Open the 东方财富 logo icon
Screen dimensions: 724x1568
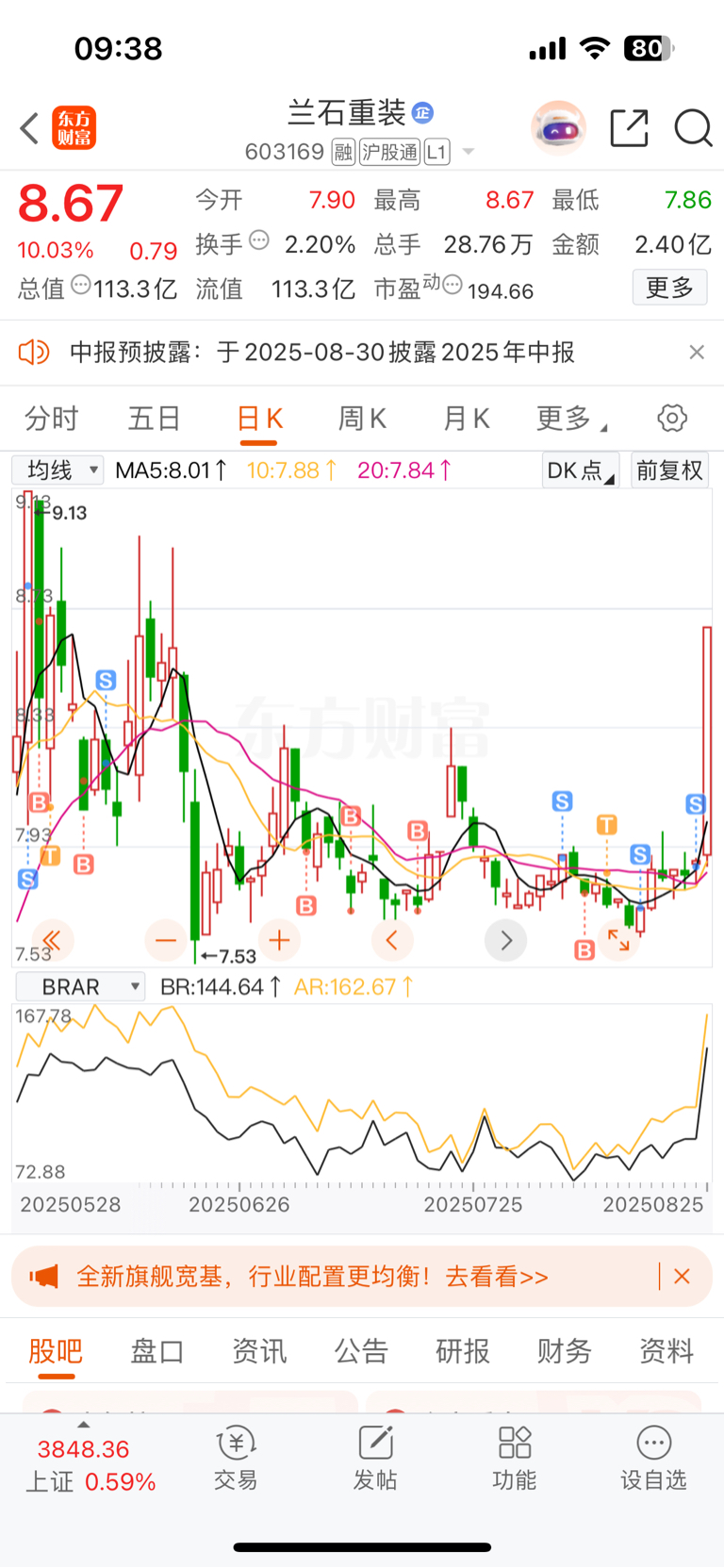tap(74, 128)
